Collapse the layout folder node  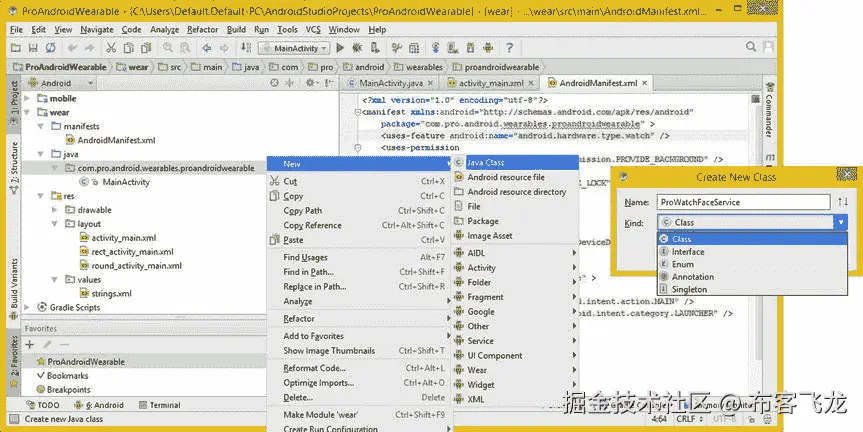[54, 224]
